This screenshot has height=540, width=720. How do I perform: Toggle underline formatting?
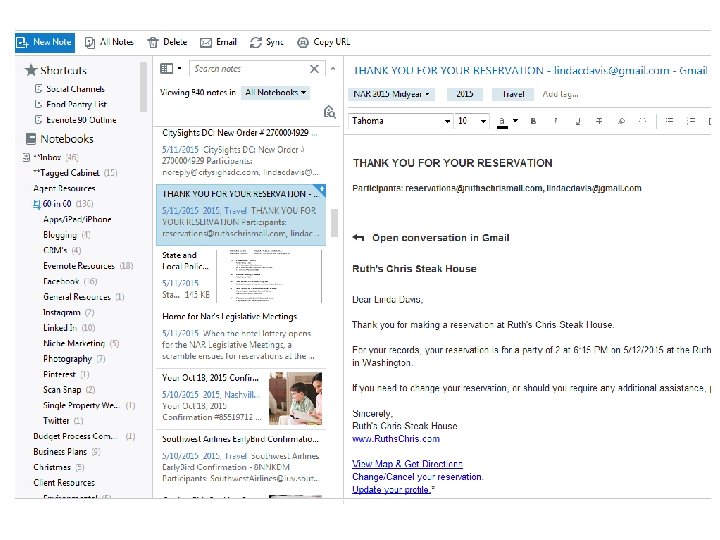578,121
